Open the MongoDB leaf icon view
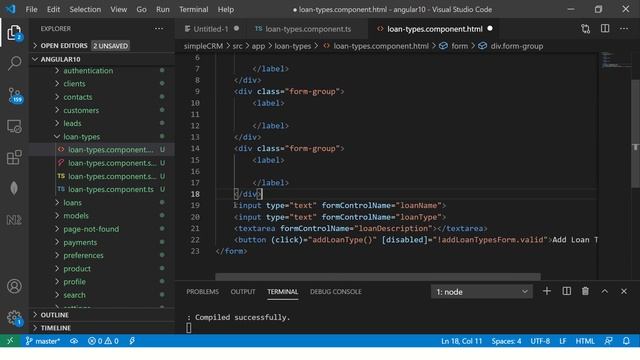This screenshot has height=360, width=640. pos(14,188)
